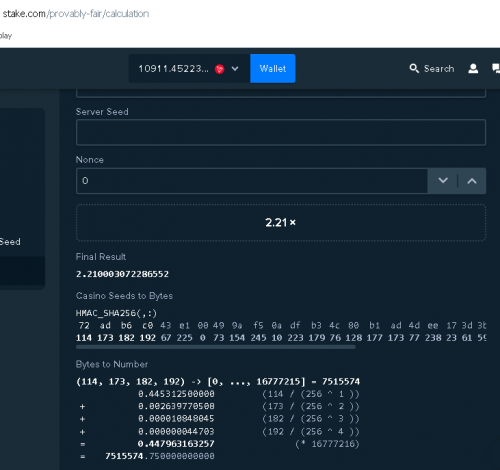The height and width of the screenshot is (470, 500).
Task: Click the stake.com address bar URL
Action: [76, 14]
